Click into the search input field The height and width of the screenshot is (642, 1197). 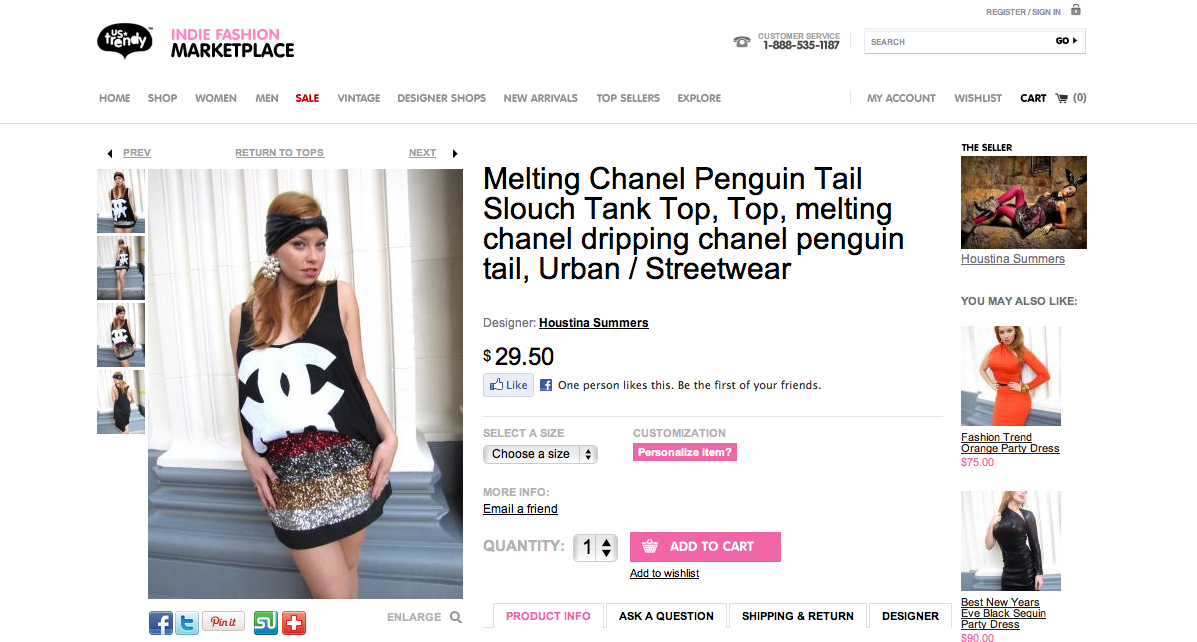[955, 42]
